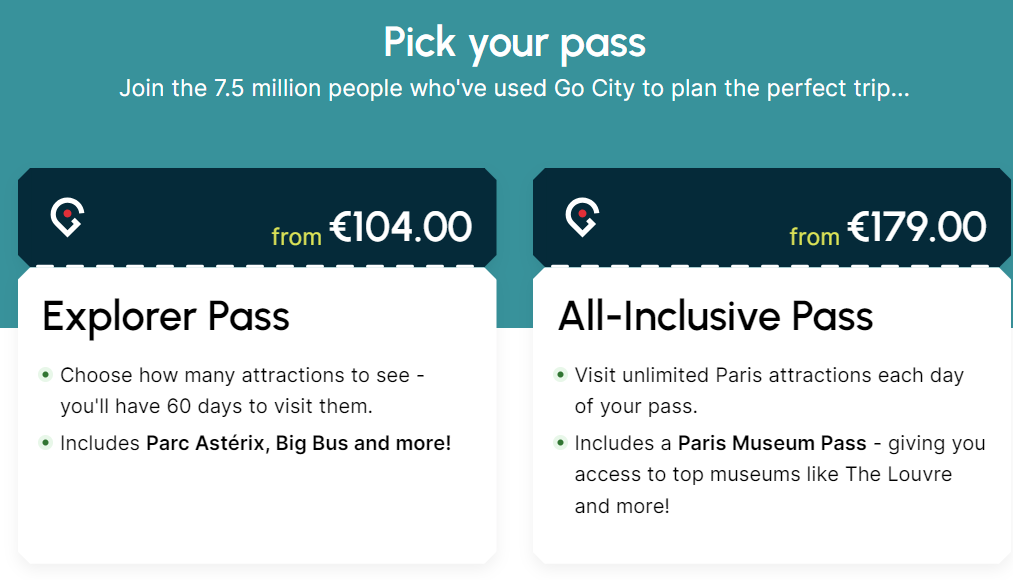The width and height of the screenshot is (1013, 580).
Task: Click the green bullet beside "Includes a Paris Museum Pass"
Action: pos(560,442)
